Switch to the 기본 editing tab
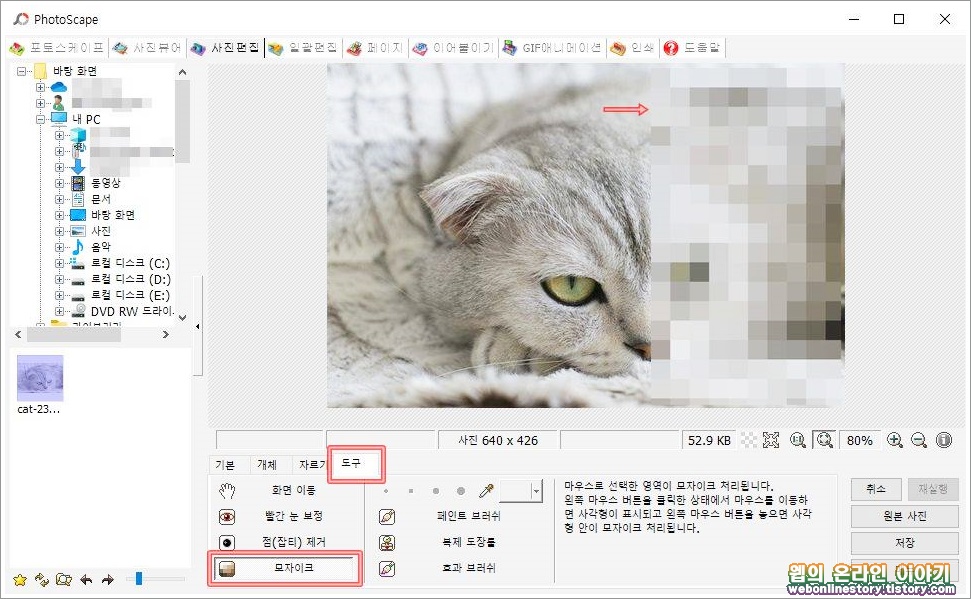This screenshot has height=599, width=971. 225,465
